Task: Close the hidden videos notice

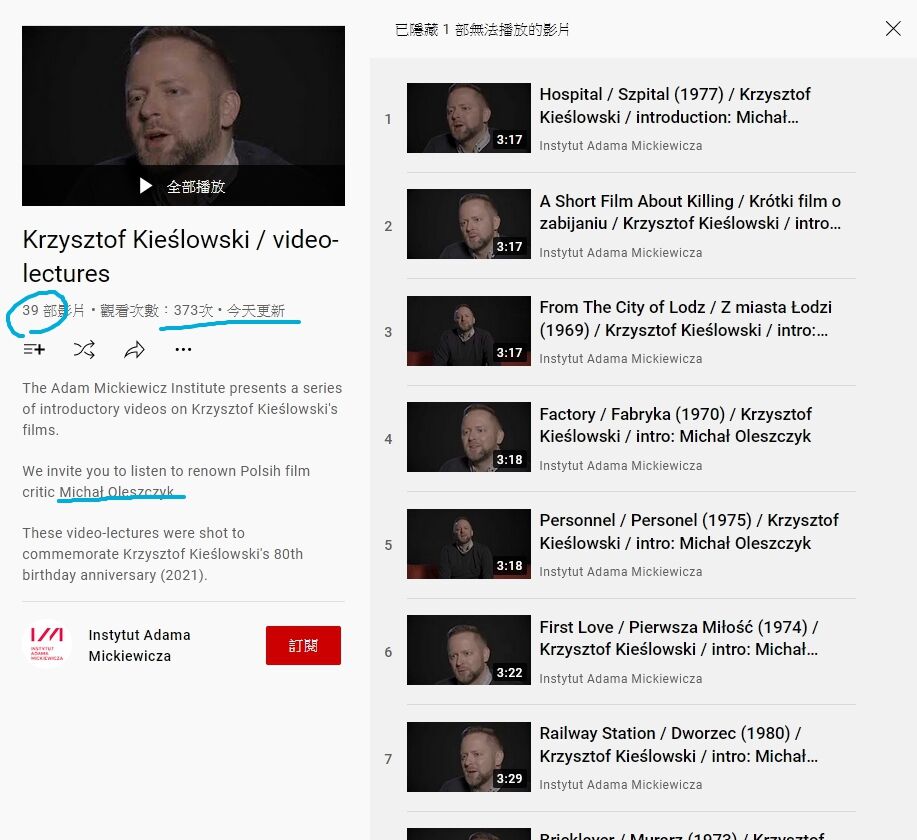Action: point(893,28)
